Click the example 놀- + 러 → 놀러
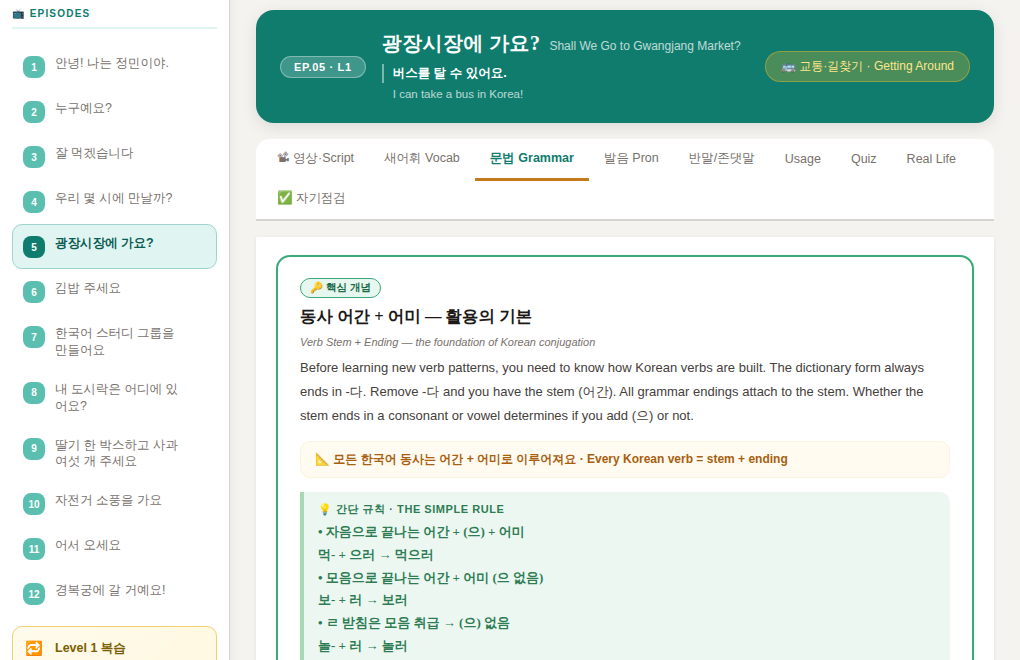 (x=362, y=646)
